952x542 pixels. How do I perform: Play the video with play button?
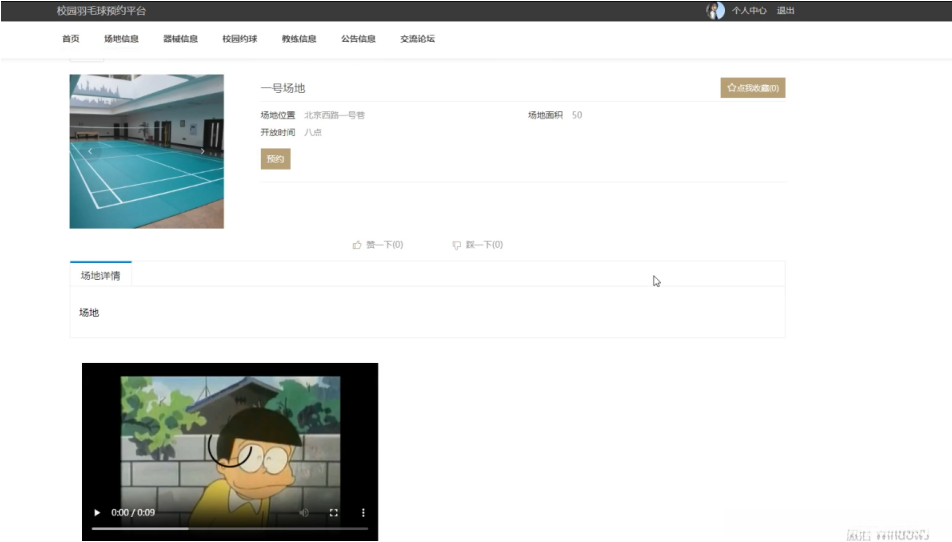point(97,512)
